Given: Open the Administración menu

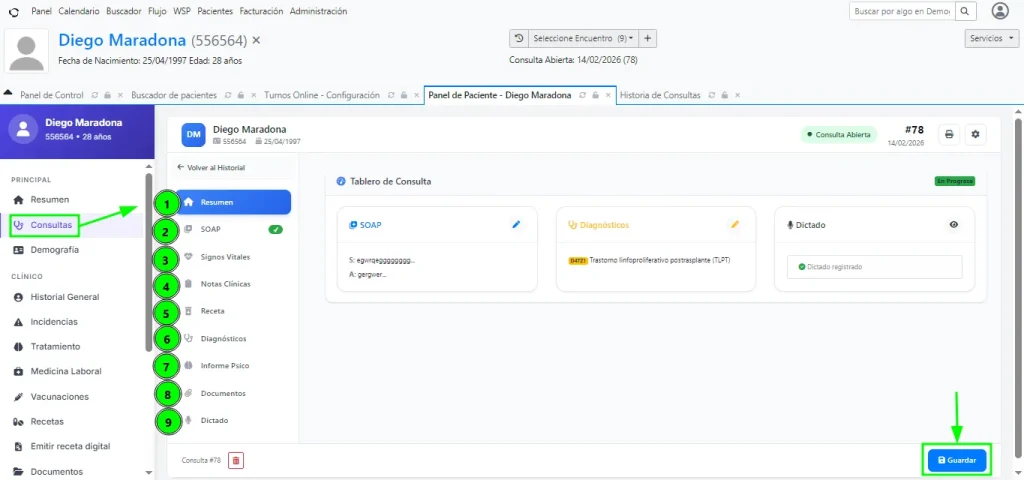Looking at the screenshot, I should point(319,11).
